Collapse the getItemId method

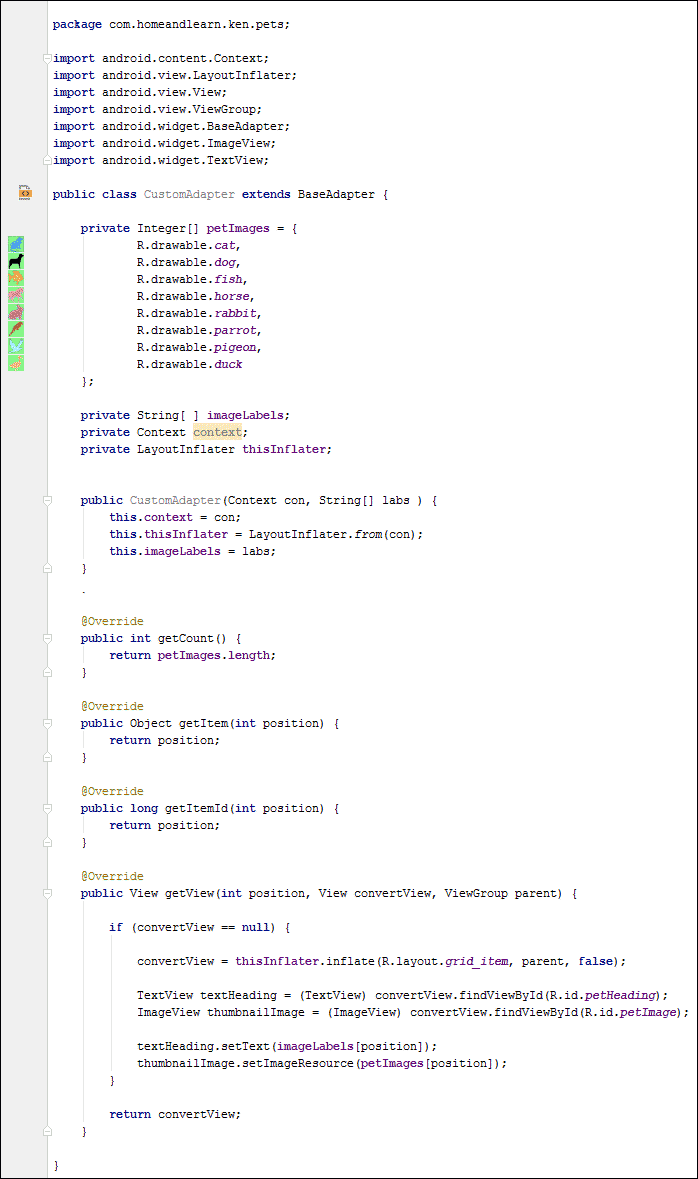pos(47,808)
